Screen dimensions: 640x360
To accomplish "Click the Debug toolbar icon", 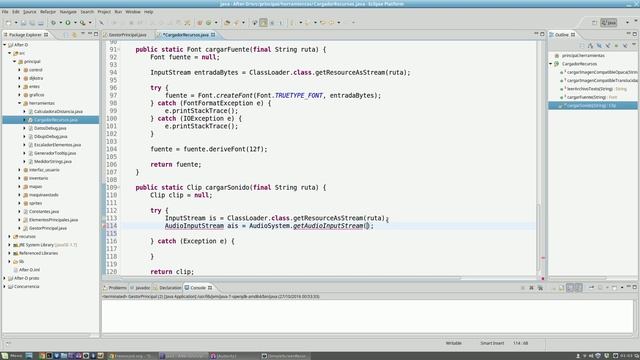I will coord(53,23).
